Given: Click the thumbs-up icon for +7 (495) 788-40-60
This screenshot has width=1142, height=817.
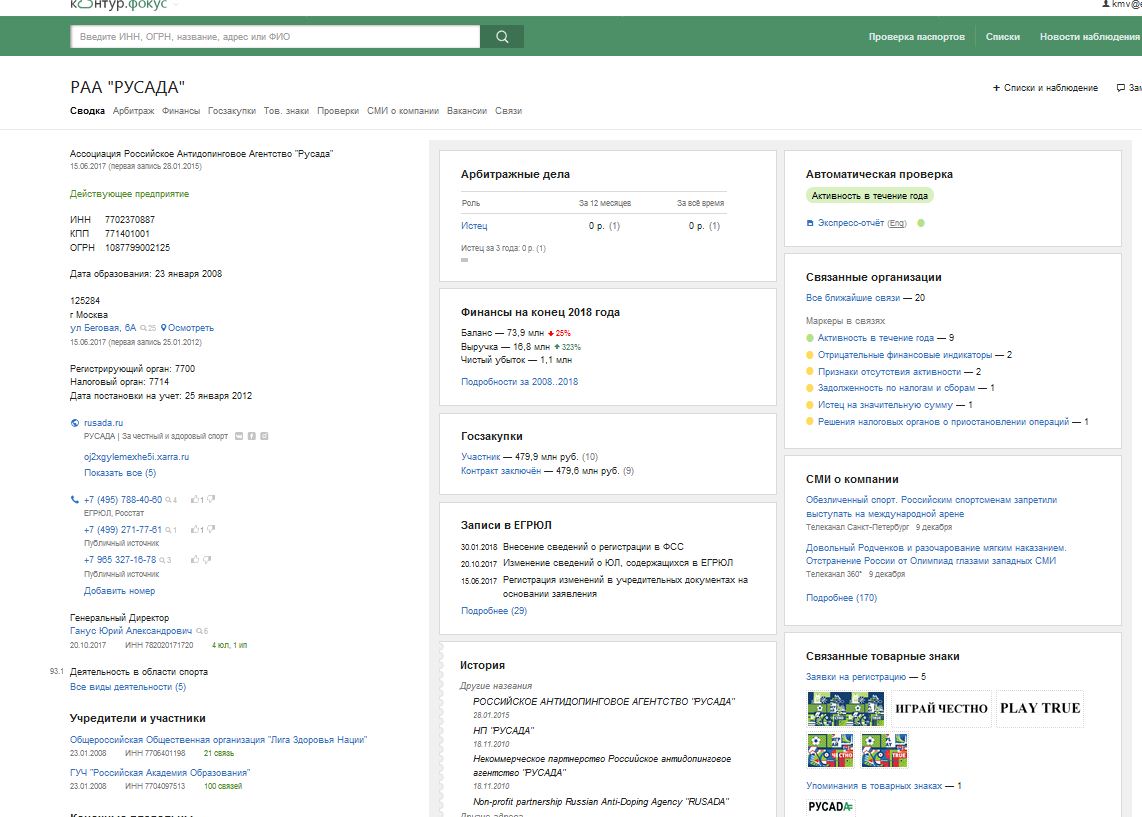Looking at the screenshot, I should [x=194, y=500].
